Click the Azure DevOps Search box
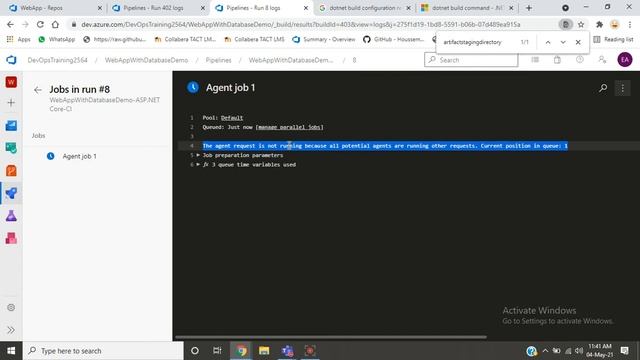Screen dimensions: 640x360 point(471,60)
